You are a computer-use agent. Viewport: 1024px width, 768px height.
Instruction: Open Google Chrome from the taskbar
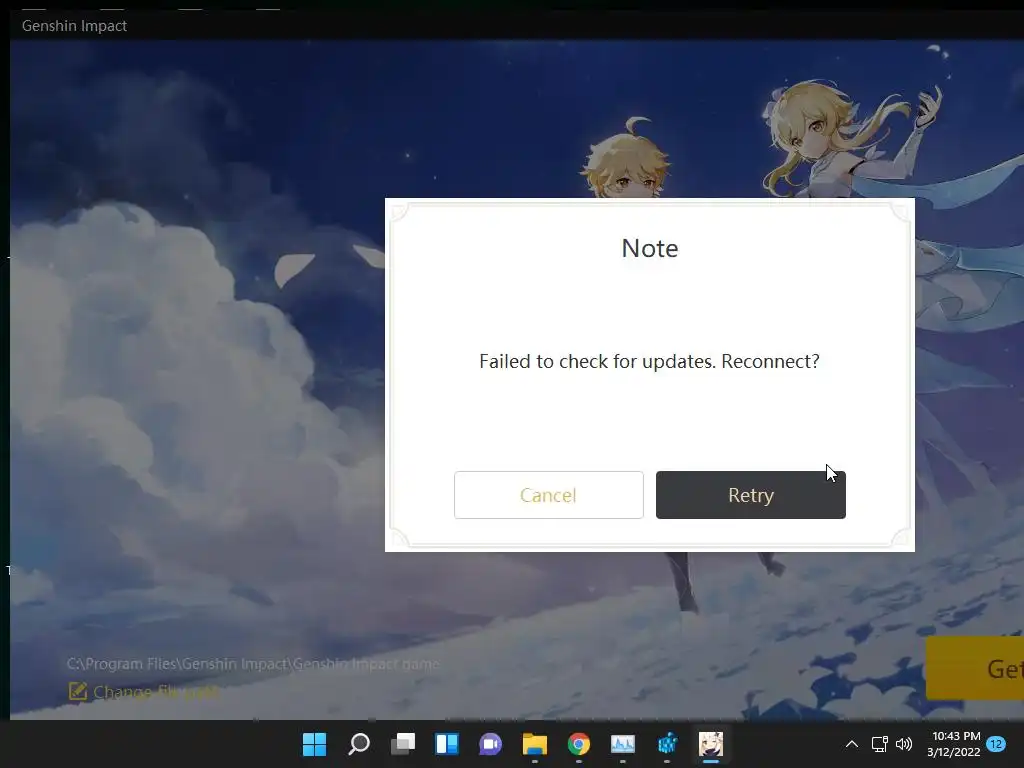(579, 744)
